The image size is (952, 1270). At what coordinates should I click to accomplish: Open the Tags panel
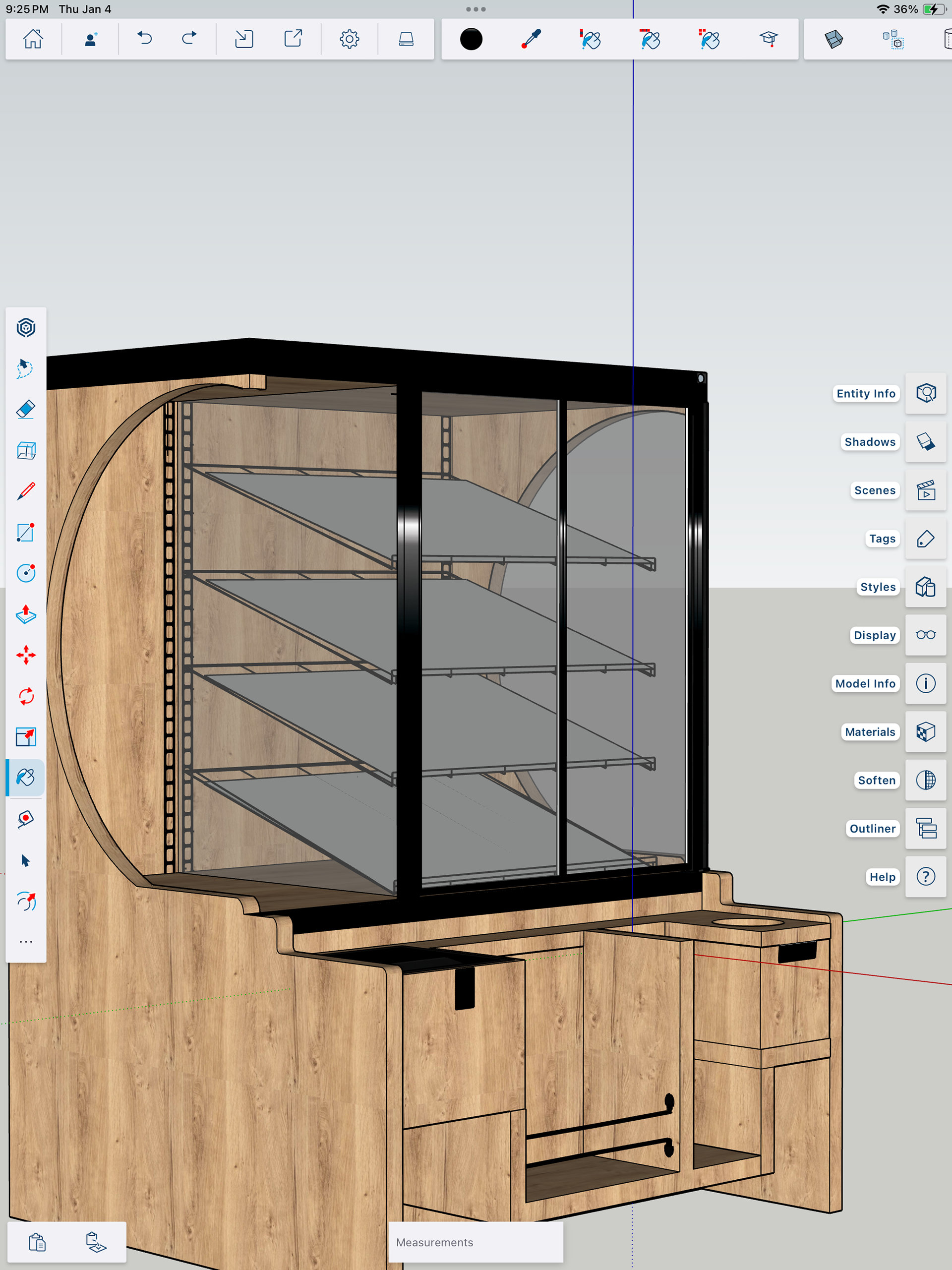click(x=926, y=539)
